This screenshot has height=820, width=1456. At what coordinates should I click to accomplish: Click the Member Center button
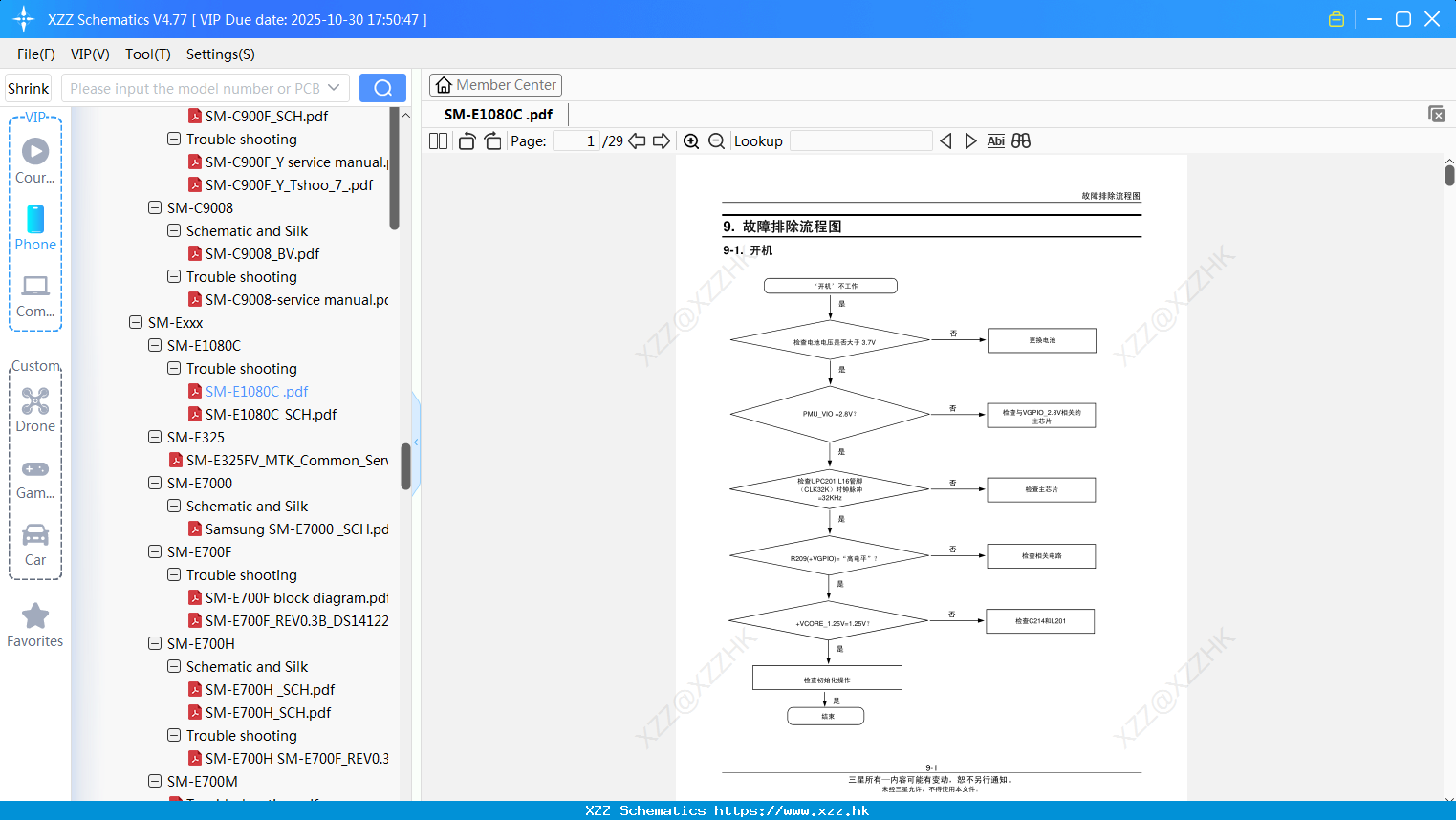pos(495,85)
